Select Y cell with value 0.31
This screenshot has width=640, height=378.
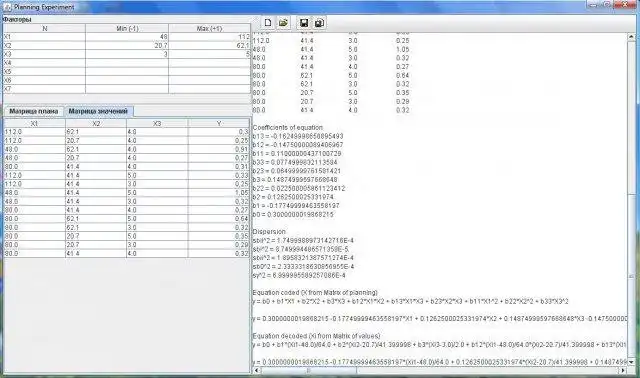coord(219,167)
